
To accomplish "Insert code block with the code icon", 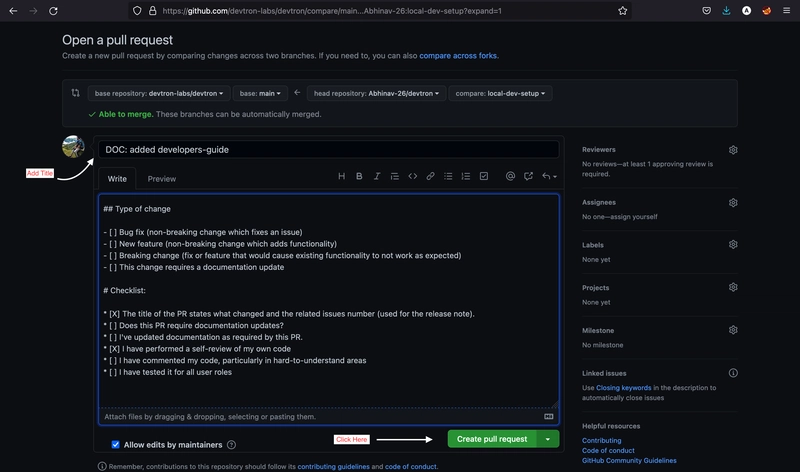I will (412, 176).
